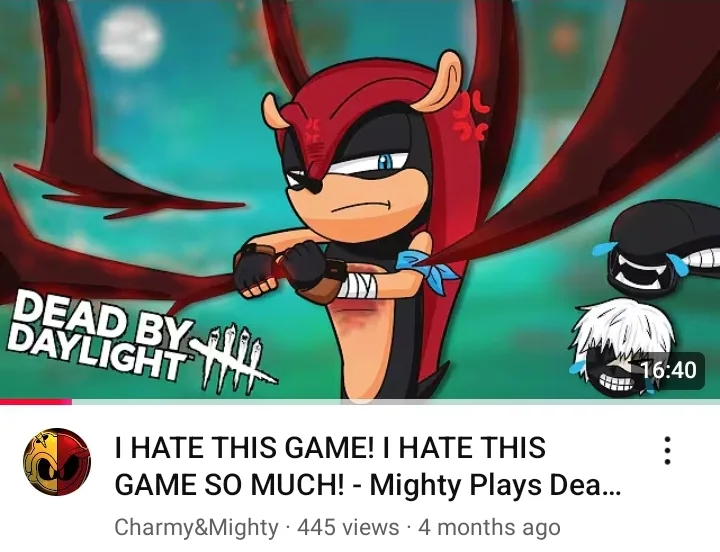
Task: Click the 16:40 duration badge
Action: [x=669, y=370]
